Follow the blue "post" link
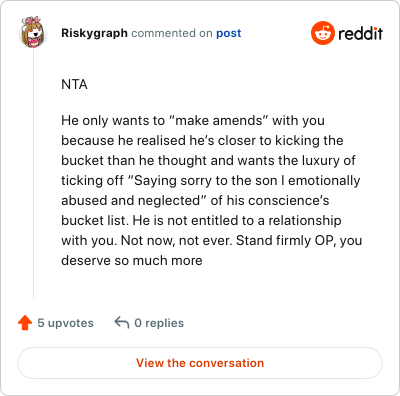This screenshot has width=400, height=396. [229, 33]
